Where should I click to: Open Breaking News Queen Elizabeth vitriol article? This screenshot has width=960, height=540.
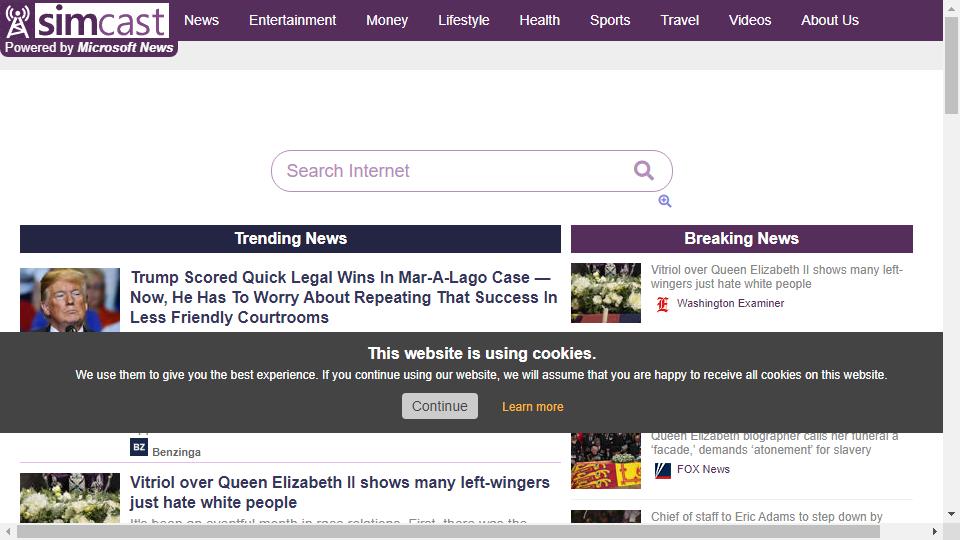tap(776, 277)
